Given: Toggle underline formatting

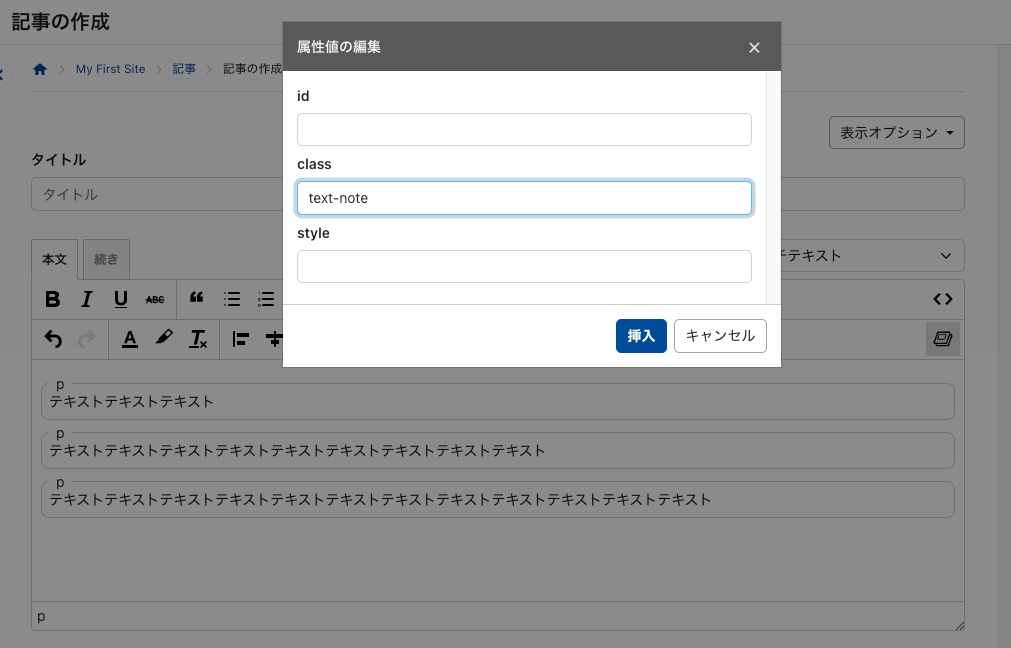Looking at the screenshot, I should pos(121,299).
